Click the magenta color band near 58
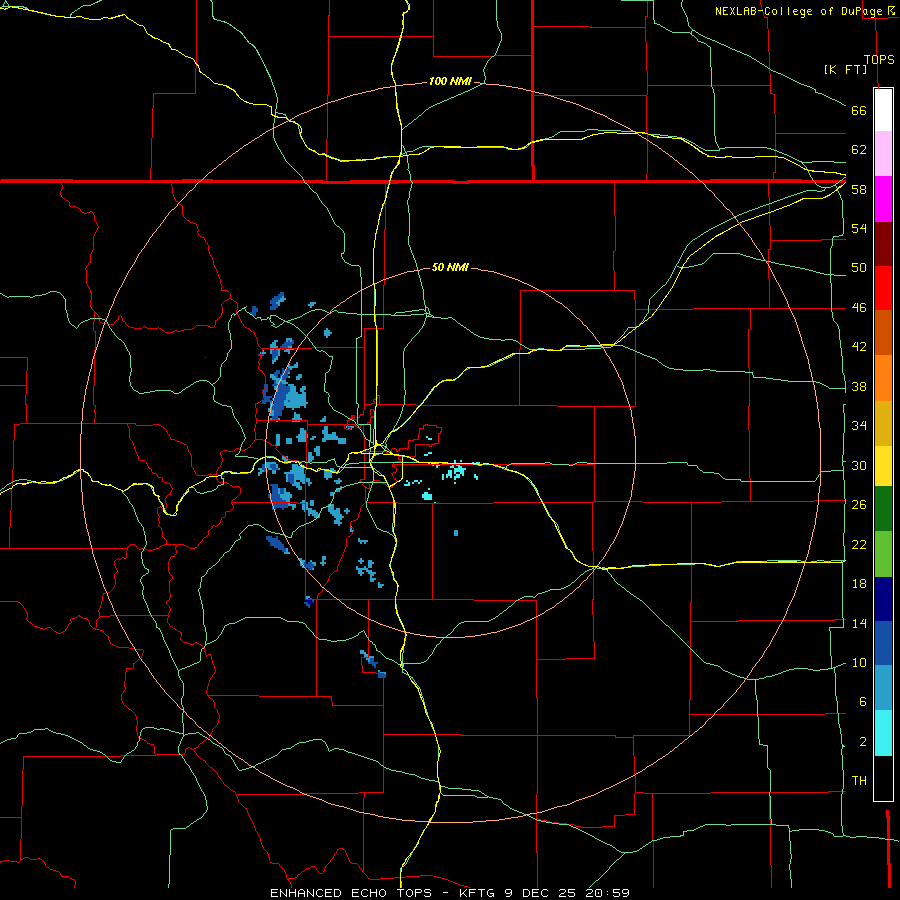Image resolution: width=900 pixels, height=900 pixels. pos(883,199)
